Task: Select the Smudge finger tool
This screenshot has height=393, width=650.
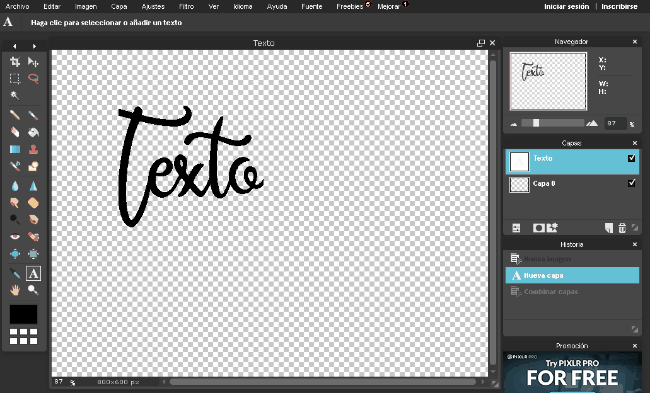Action: click(15, 203)
